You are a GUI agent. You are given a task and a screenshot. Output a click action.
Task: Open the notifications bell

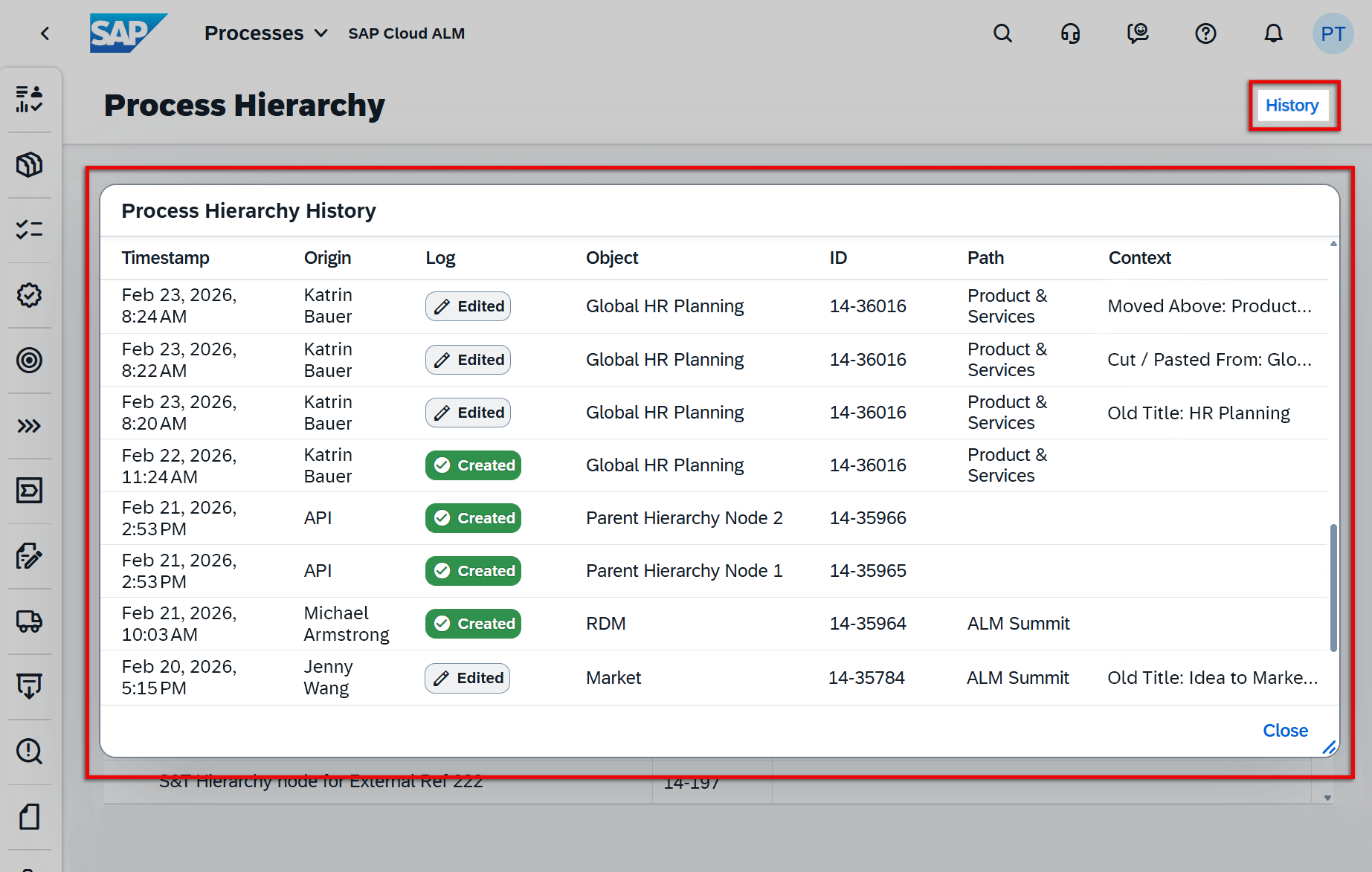coord(1273,33)
